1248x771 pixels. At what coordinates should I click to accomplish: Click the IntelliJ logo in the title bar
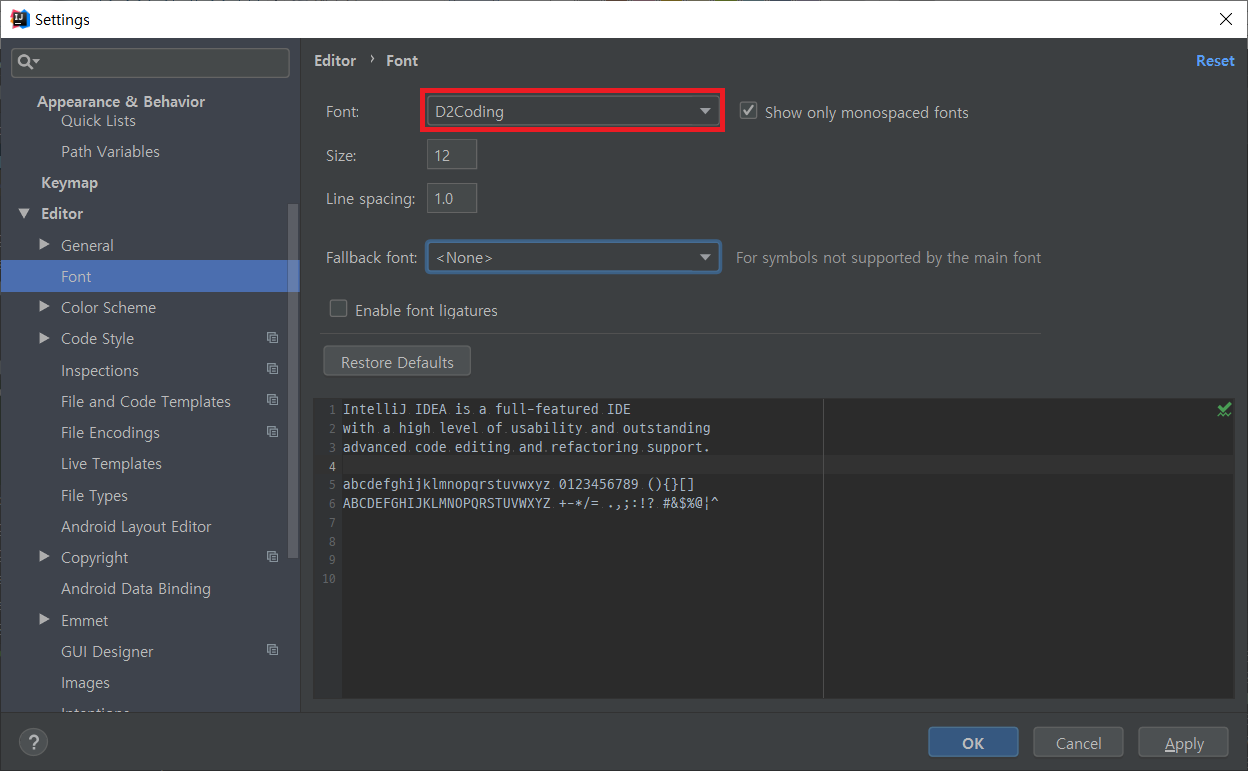[x=19, y=19]
